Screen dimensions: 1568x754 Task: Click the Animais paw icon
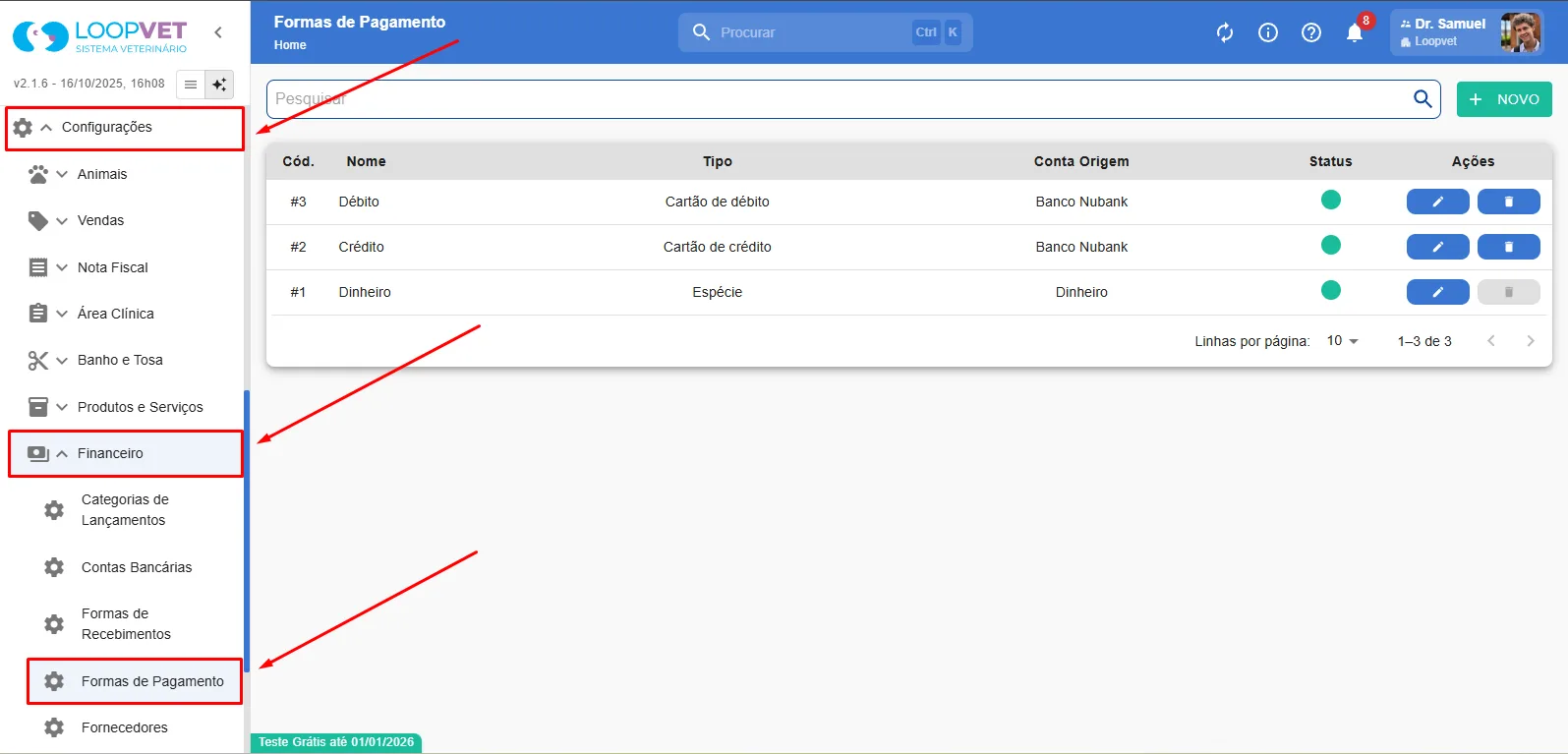pyautogui.click(x=38, y=174)
